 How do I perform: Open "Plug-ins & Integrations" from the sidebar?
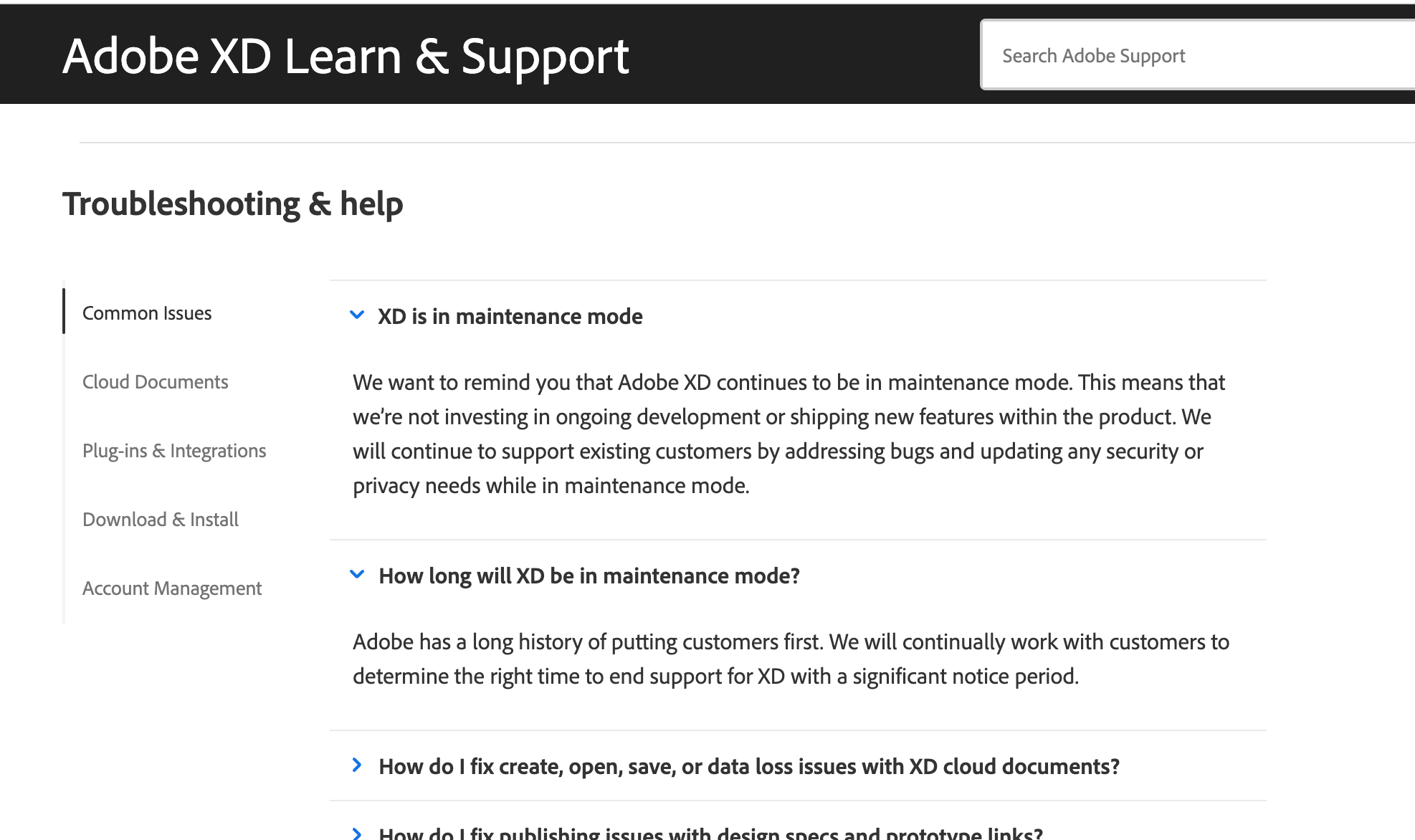pyautogui.click(x=175, y=450)
